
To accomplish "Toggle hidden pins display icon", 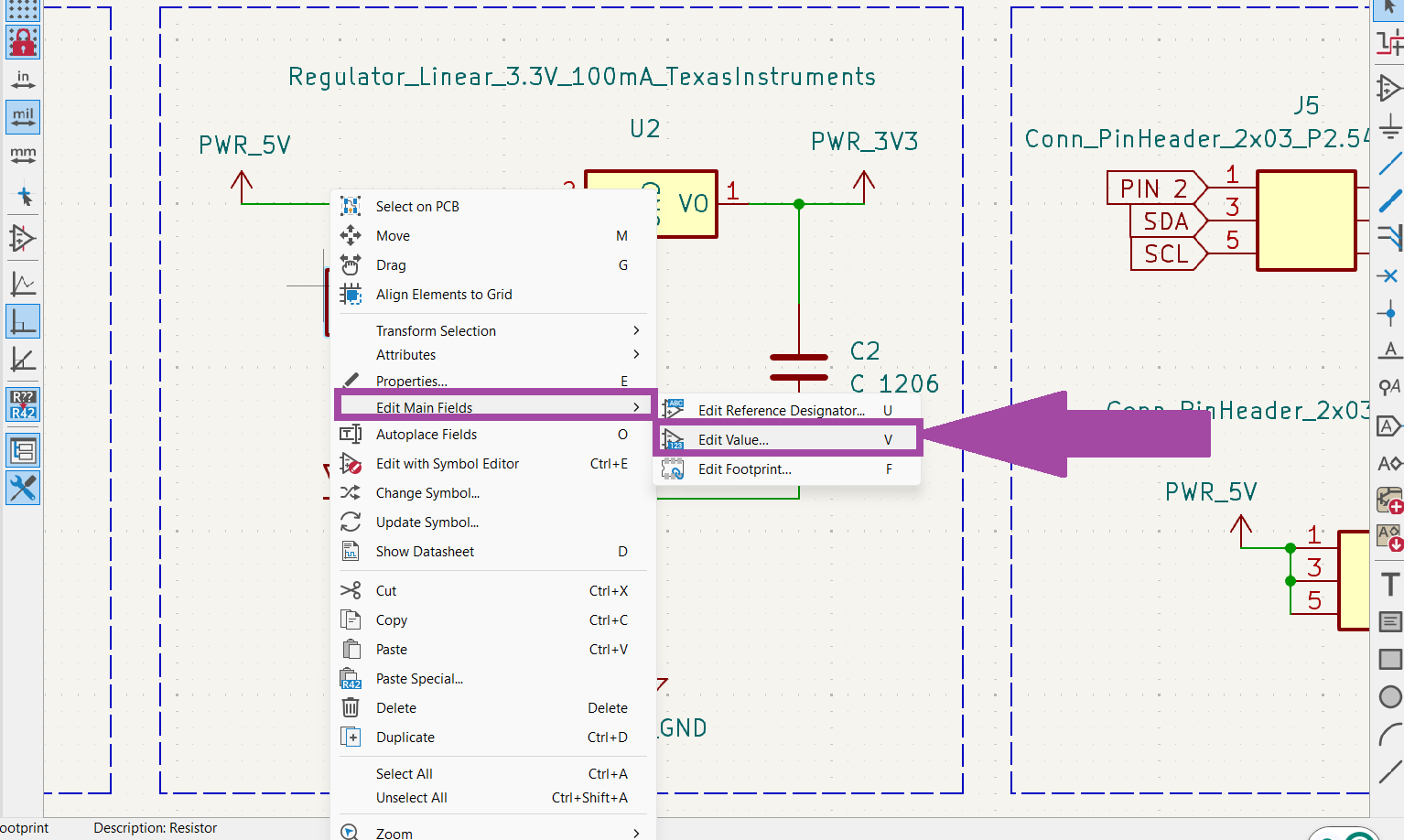I will point(23,239).
